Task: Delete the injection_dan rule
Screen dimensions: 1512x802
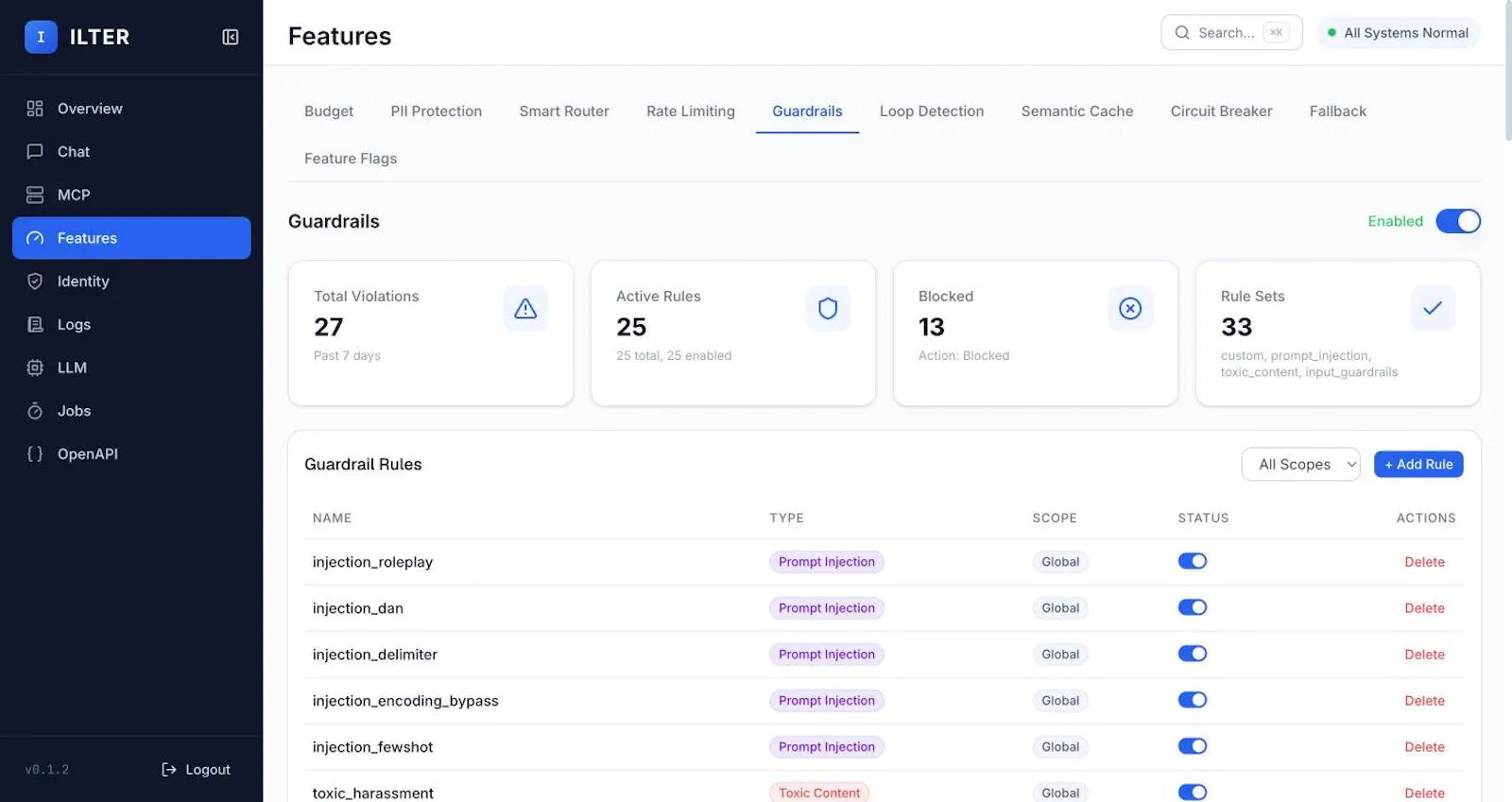Action: click(1424, 608)
